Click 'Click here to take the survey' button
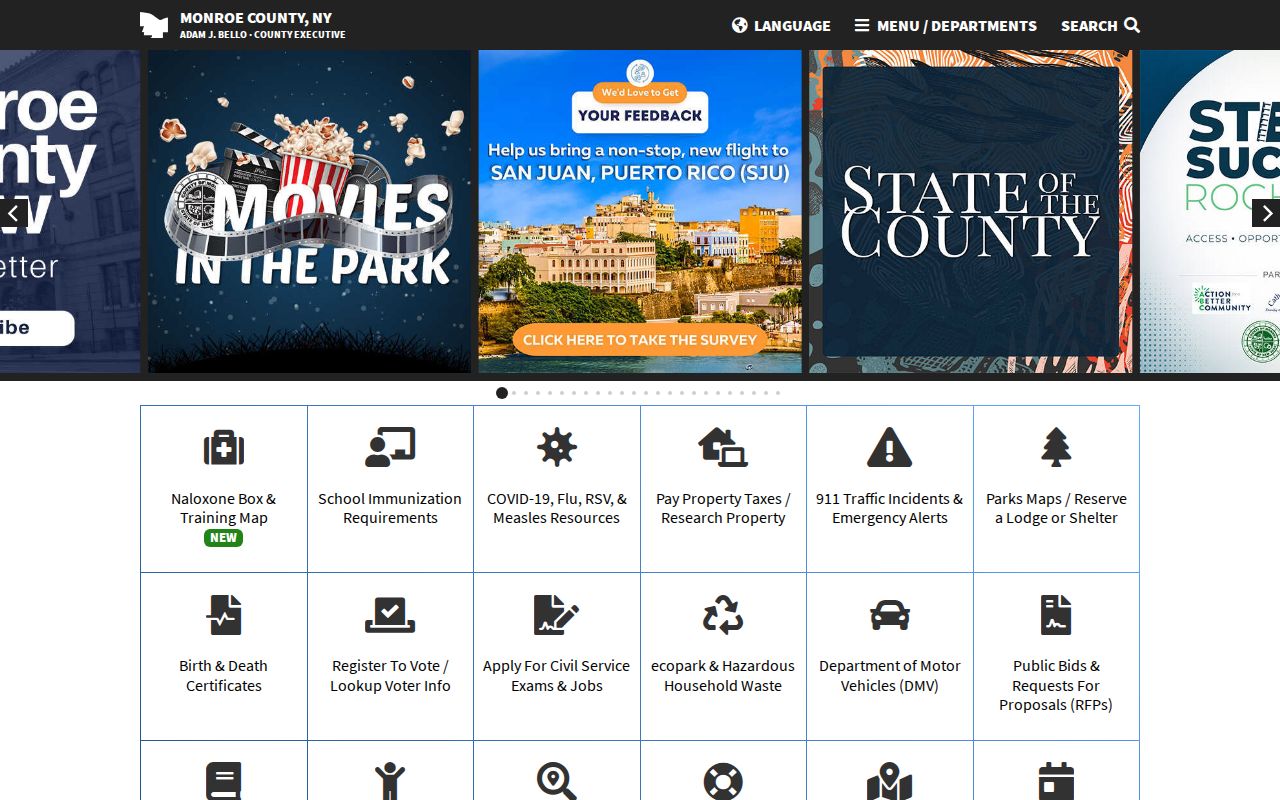 click(640, 340)
